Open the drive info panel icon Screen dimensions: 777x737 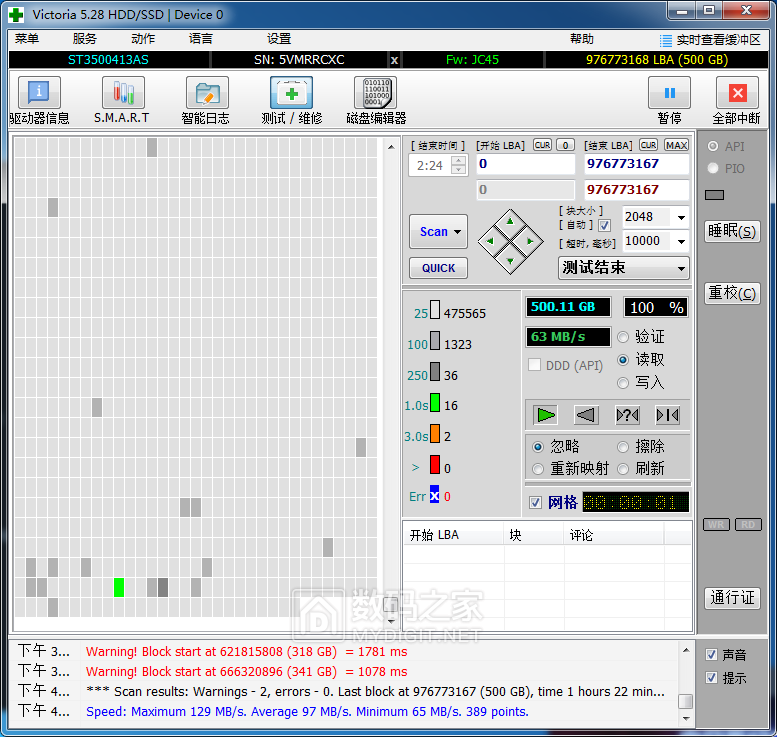[x=39, y=92]
